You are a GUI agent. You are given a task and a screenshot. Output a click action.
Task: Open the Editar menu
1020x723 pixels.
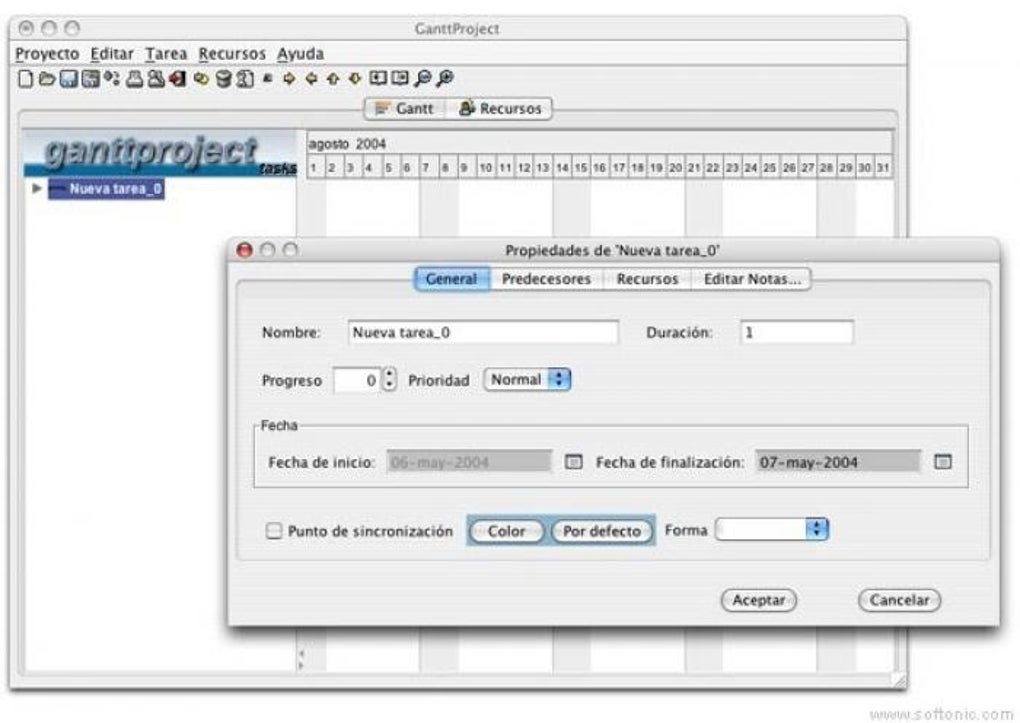112,54
